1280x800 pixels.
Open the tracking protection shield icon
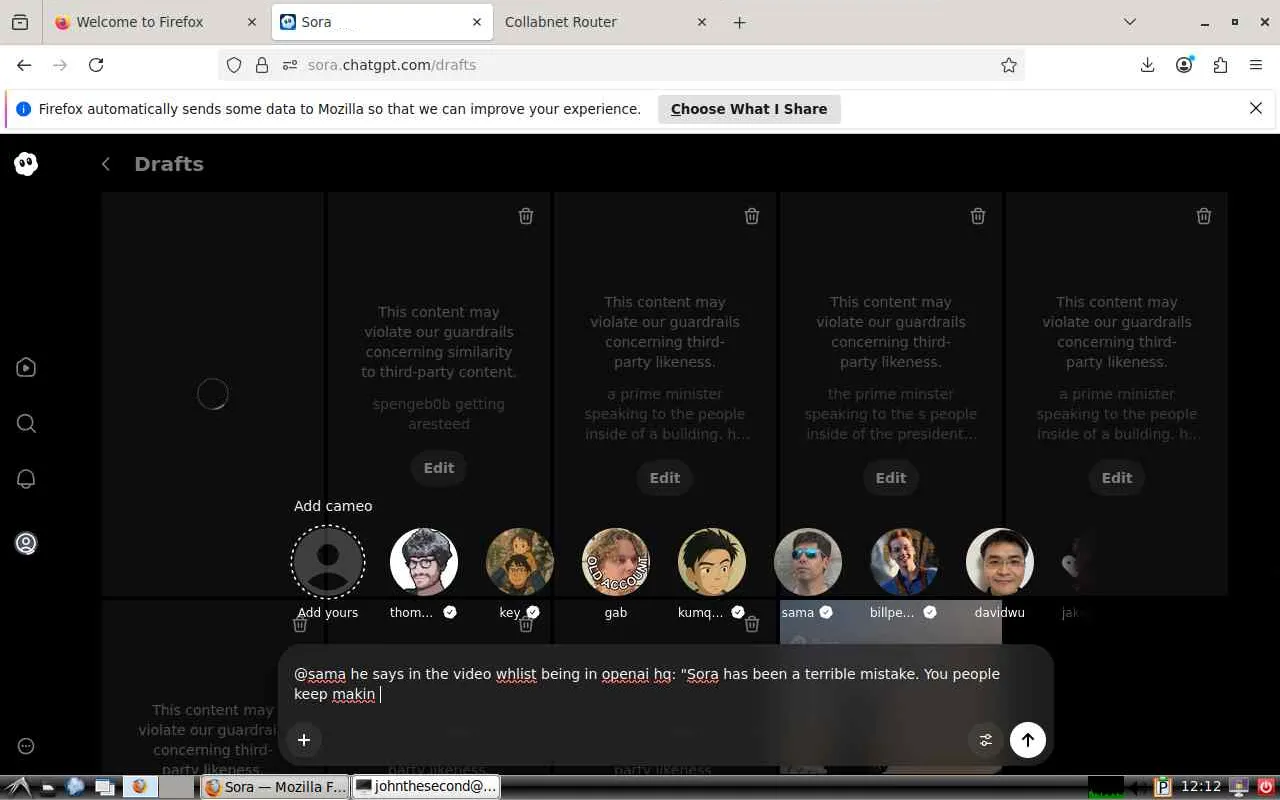[x=234, y=65]
